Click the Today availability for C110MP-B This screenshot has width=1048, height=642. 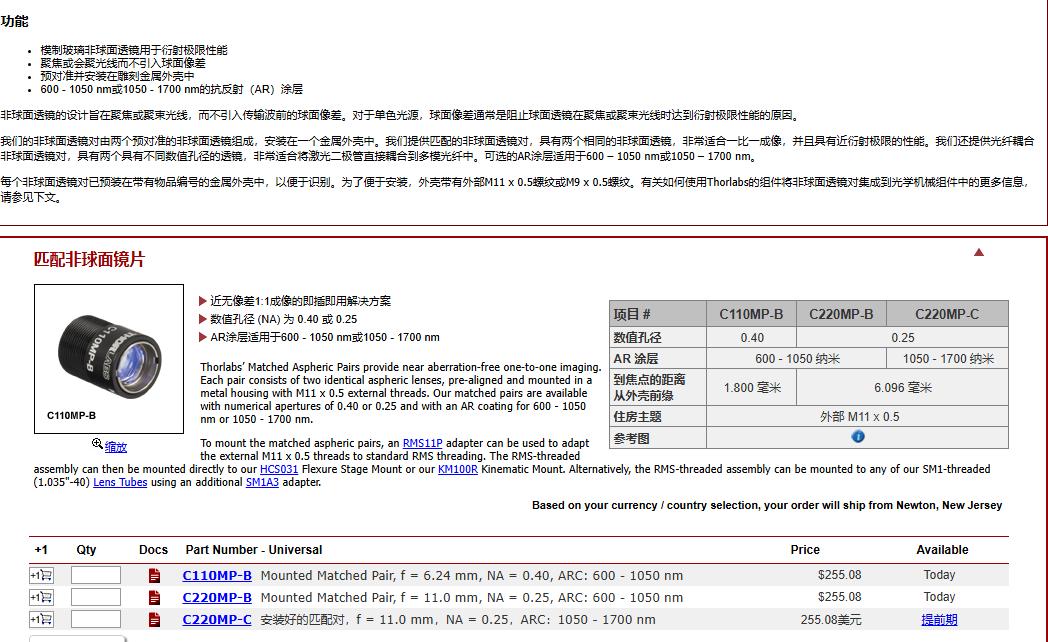point(939,575)
